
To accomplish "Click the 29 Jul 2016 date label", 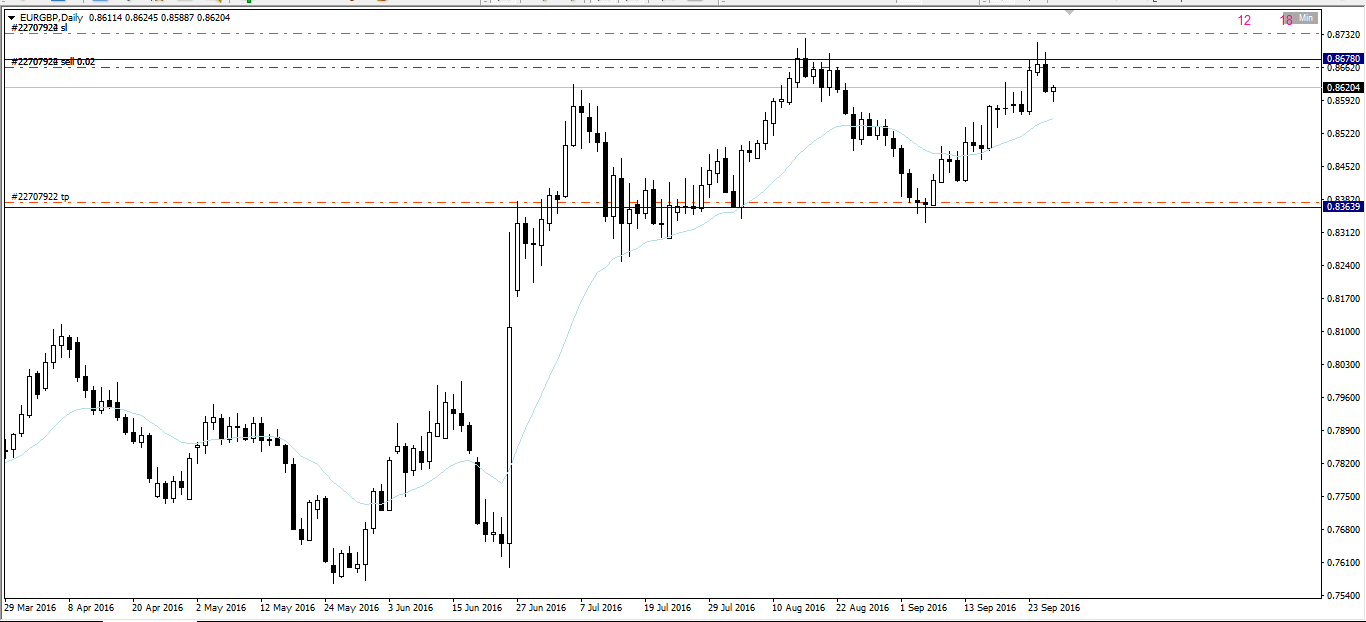I will 732,607.
